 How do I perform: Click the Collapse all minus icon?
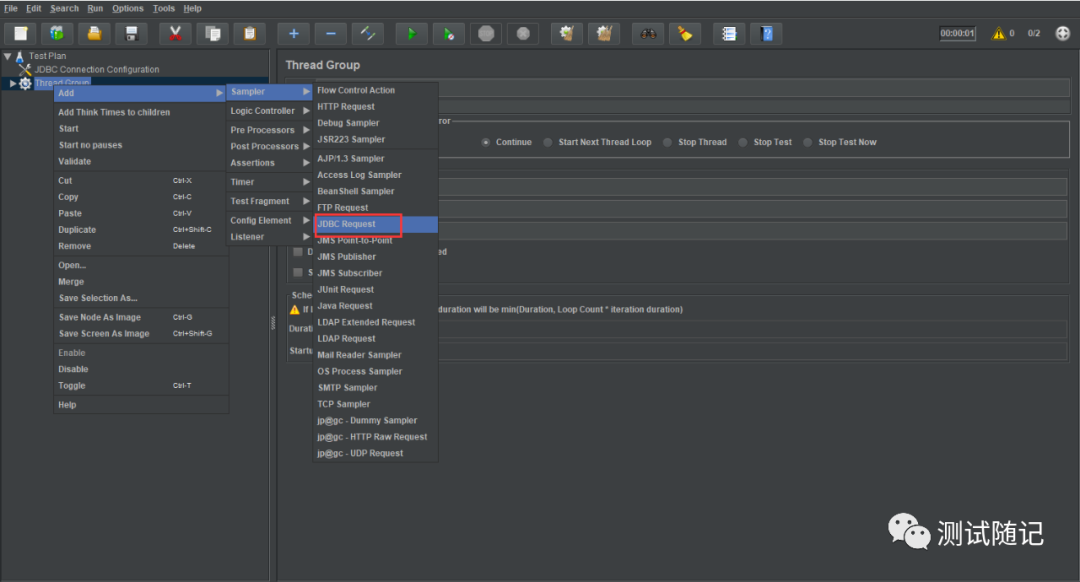[x=331, y=33]
